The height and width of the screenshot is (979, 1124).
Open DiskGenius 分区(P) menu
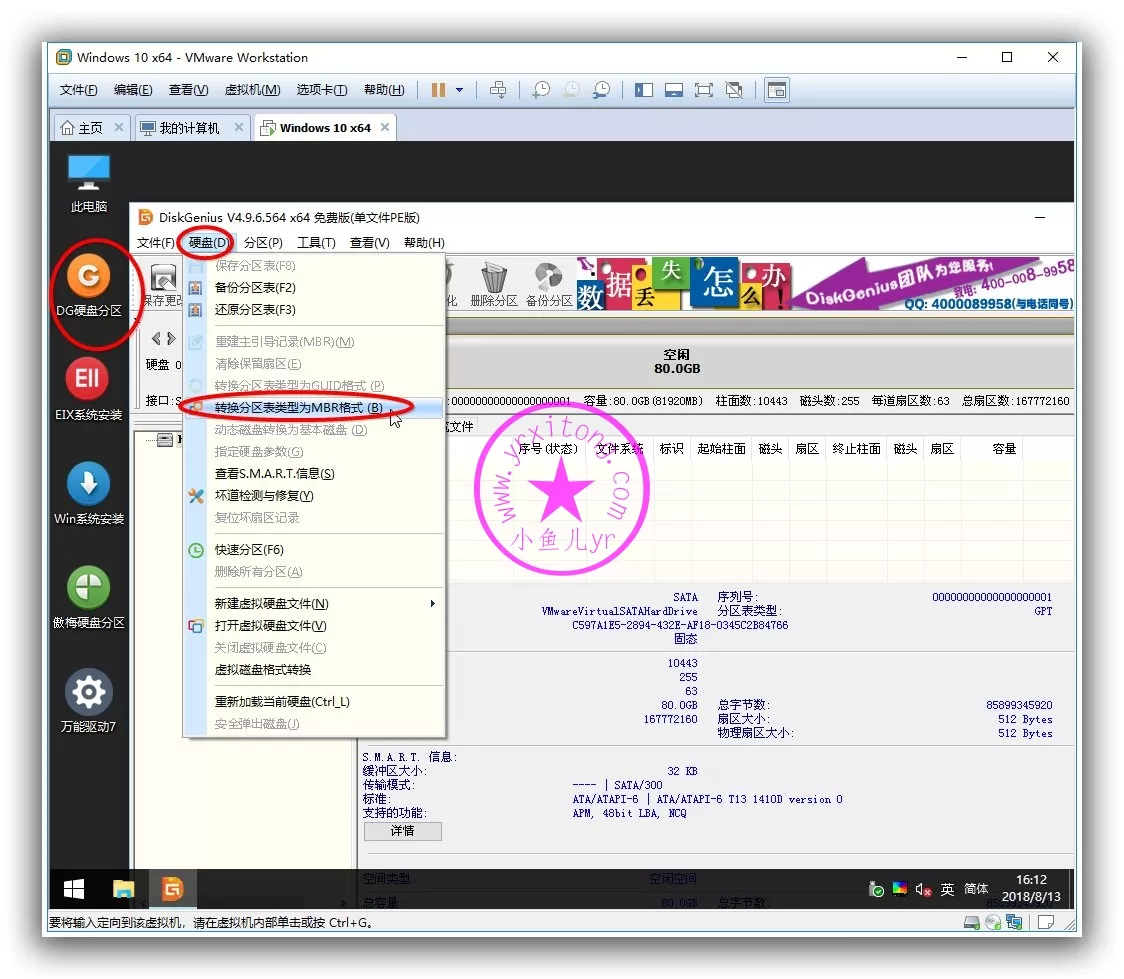point(263,243)
